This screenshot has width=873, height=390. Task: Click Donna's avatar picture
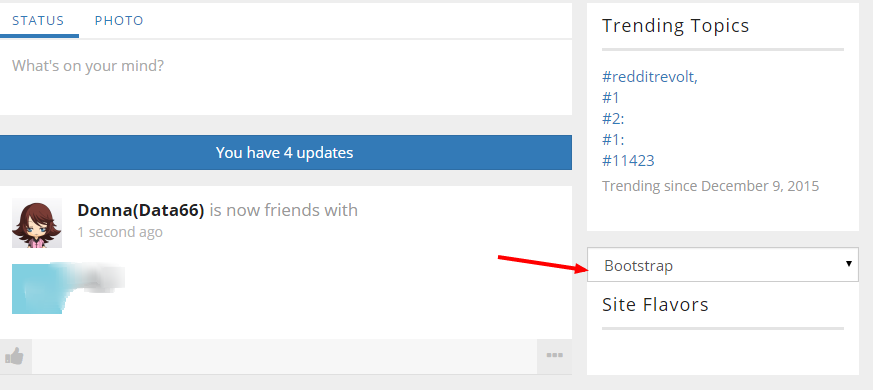click(37, 223)
